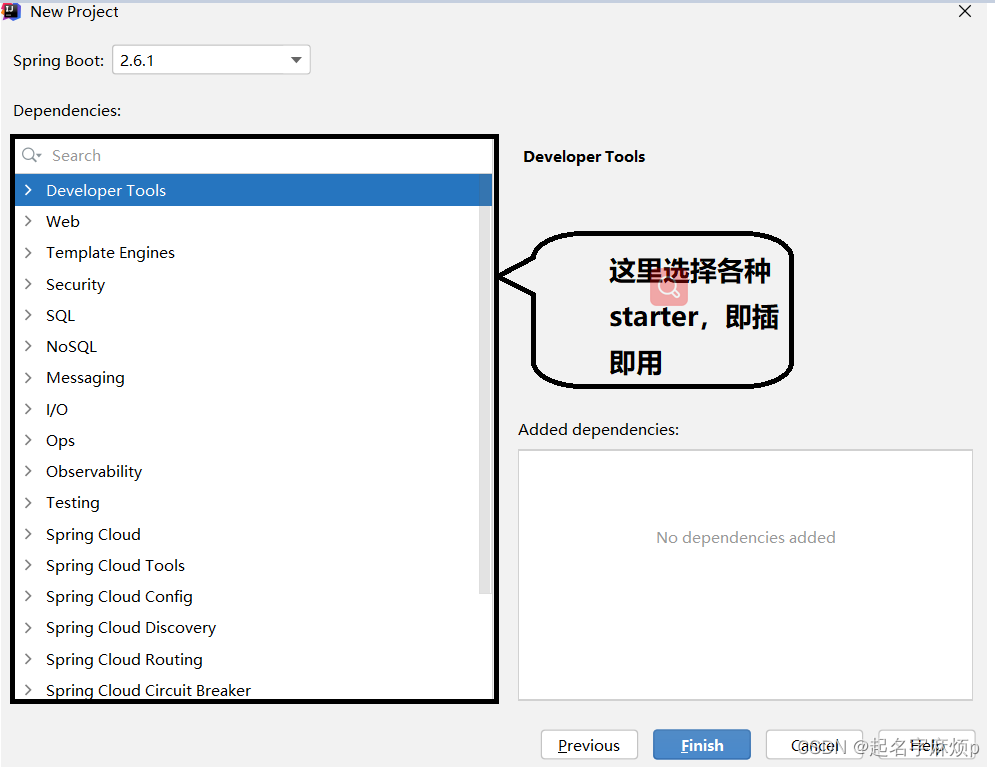This screenshot has width=995, height=767.
Task: Expand the Spring Cloud chevron
Action: pyautogui.click(x=28, y=534)
